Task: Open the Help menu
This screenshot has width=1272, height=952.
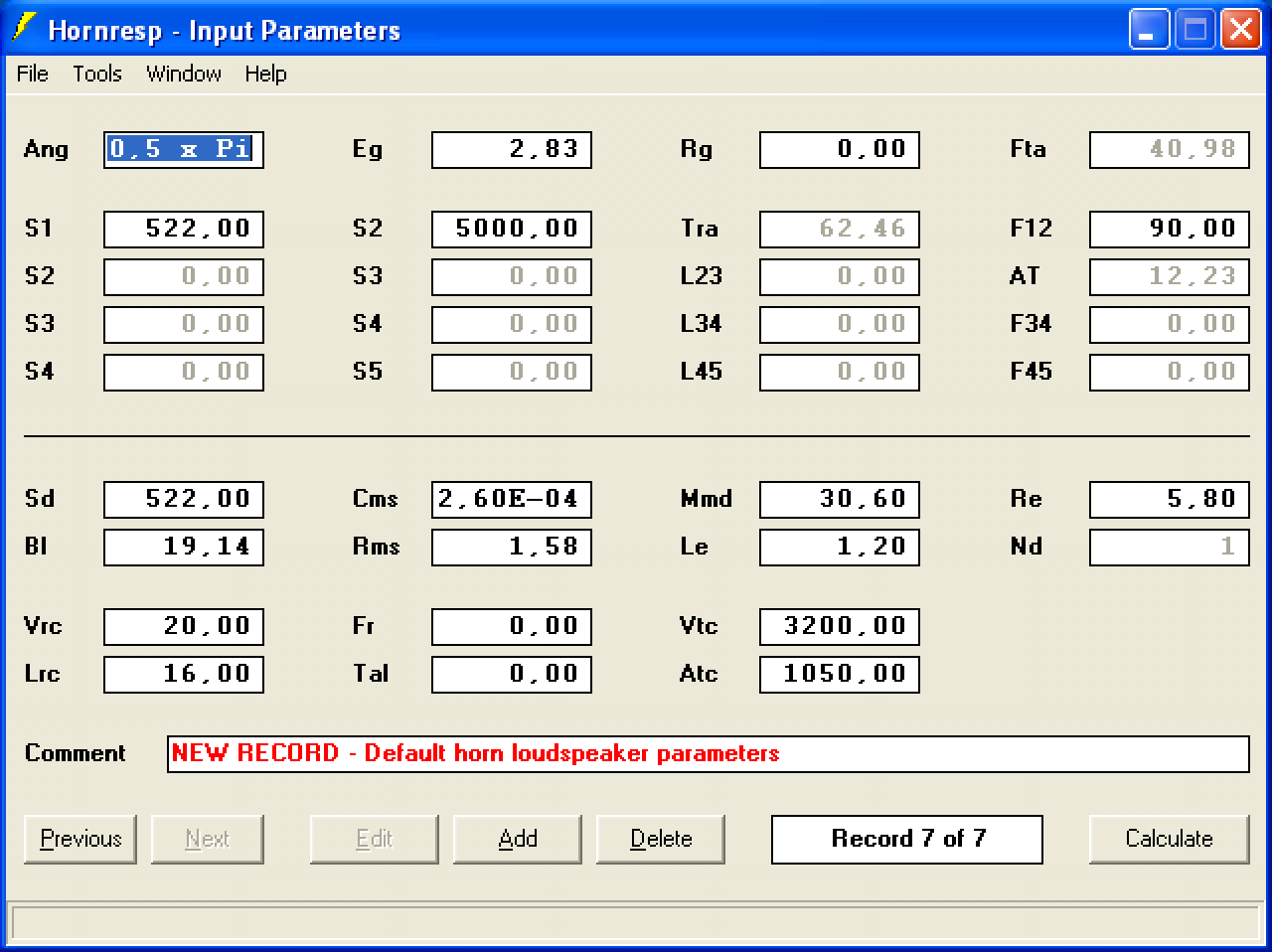Action: [265, 74]
